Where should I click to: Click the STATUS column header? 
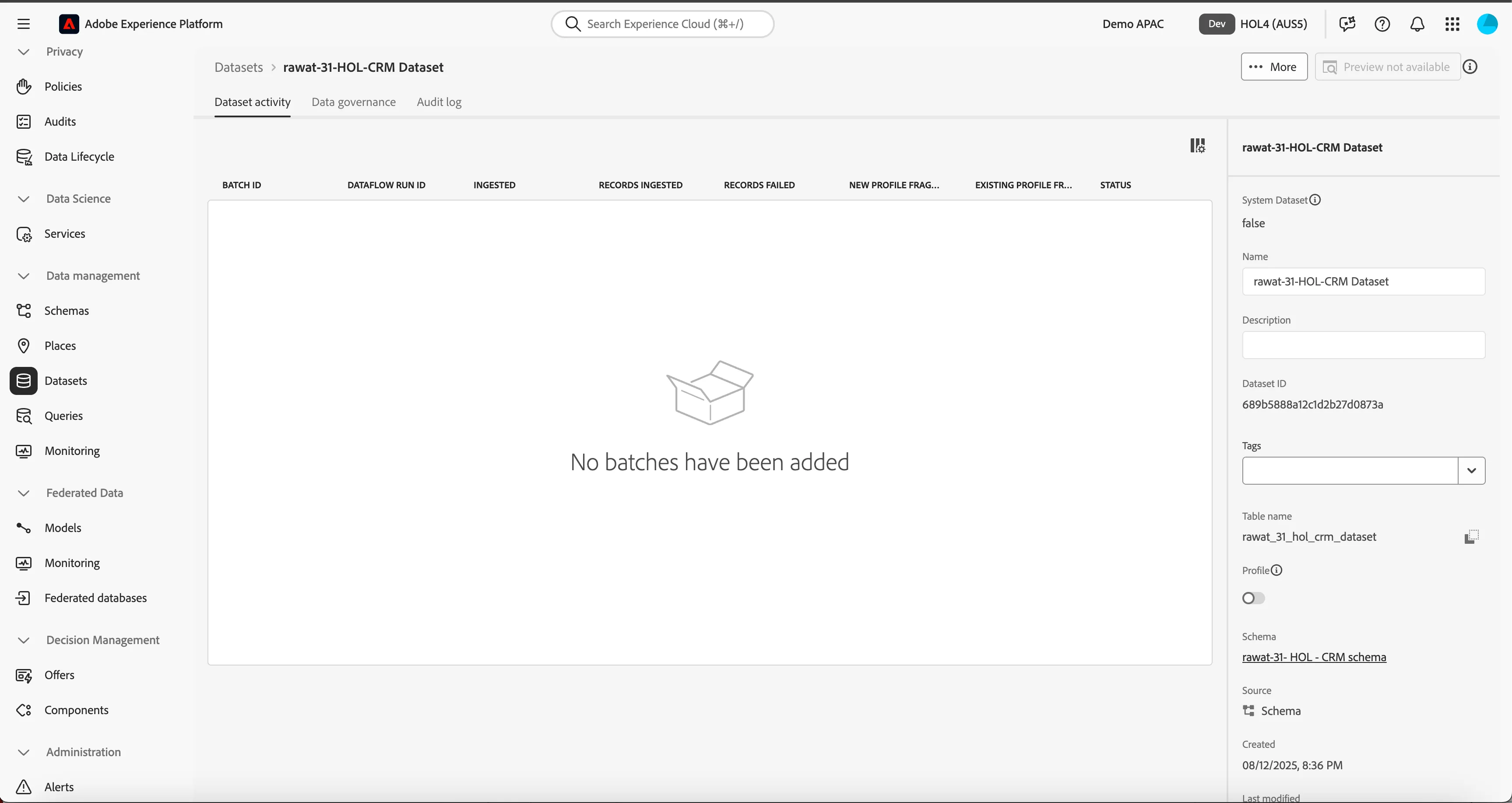click(x=1115, y=185)
